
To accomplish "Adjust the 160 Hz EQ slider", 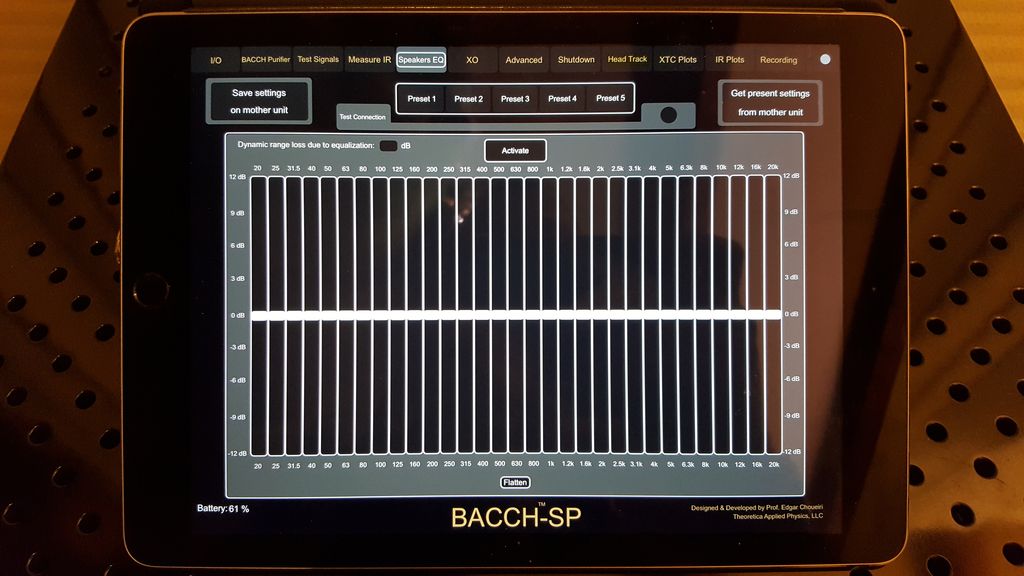I will point(414,315).
